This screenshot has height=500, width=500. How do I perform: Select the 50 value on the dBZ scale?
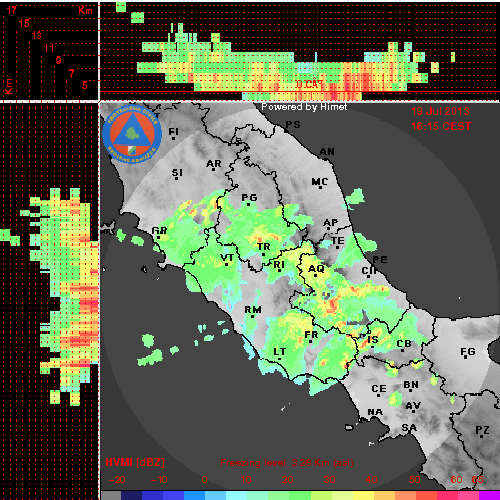[x=414, y=480]
